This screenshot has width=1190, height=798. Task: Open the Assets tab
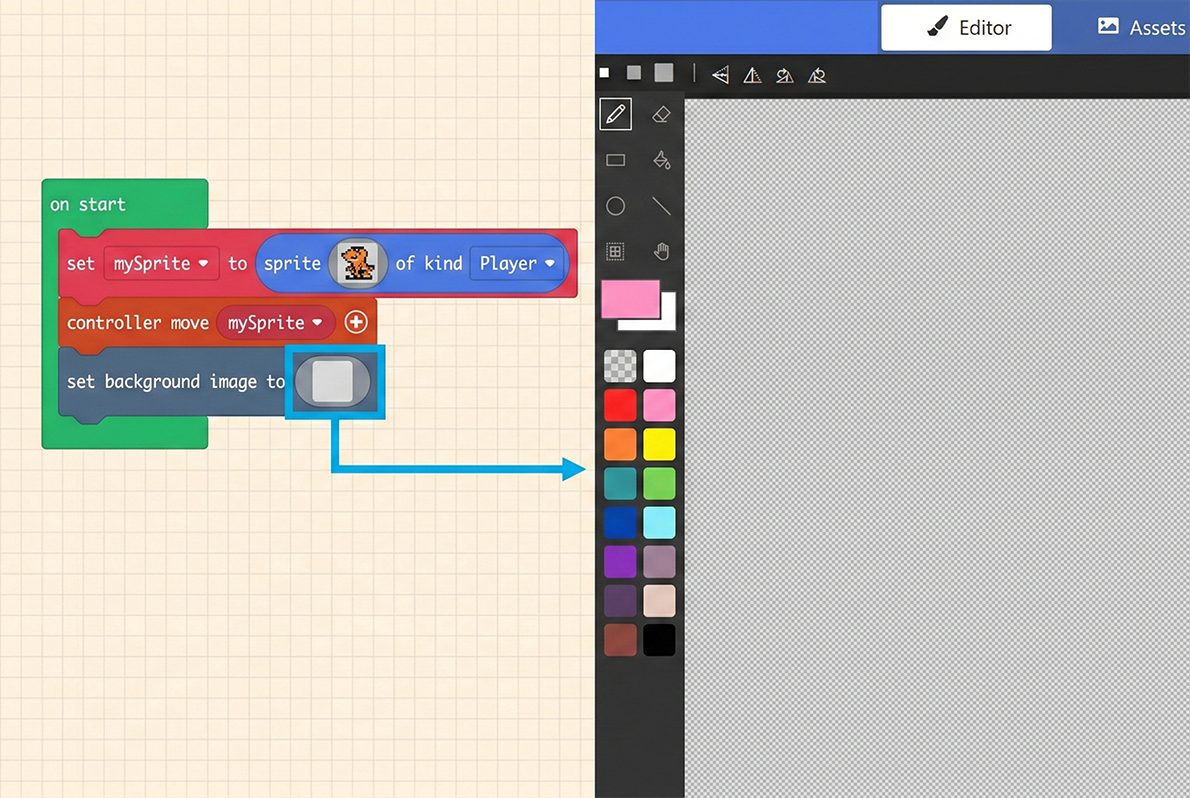1140,28
